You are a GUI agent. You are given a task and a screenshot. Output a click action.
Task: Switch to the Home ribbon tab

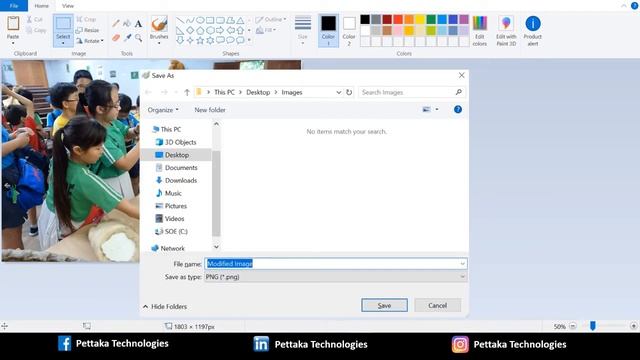tap(42, 6)
